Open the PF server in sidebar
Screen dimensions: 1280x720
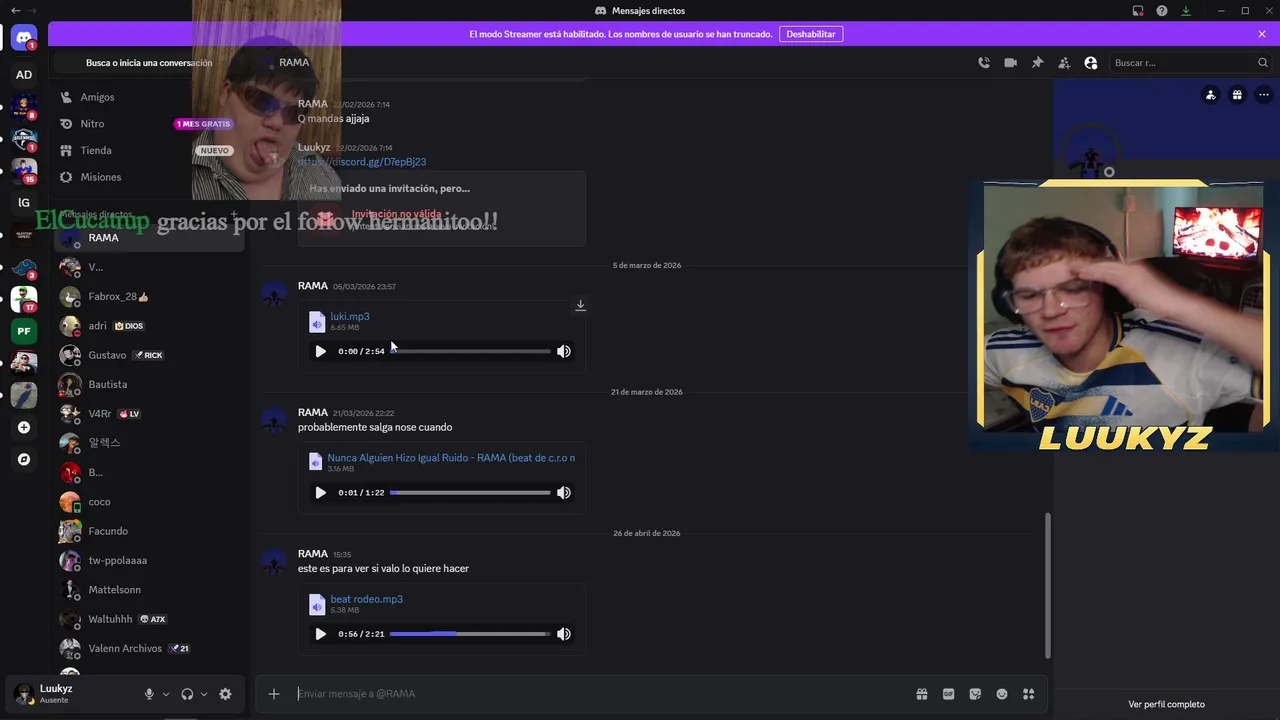click(24, 331)
